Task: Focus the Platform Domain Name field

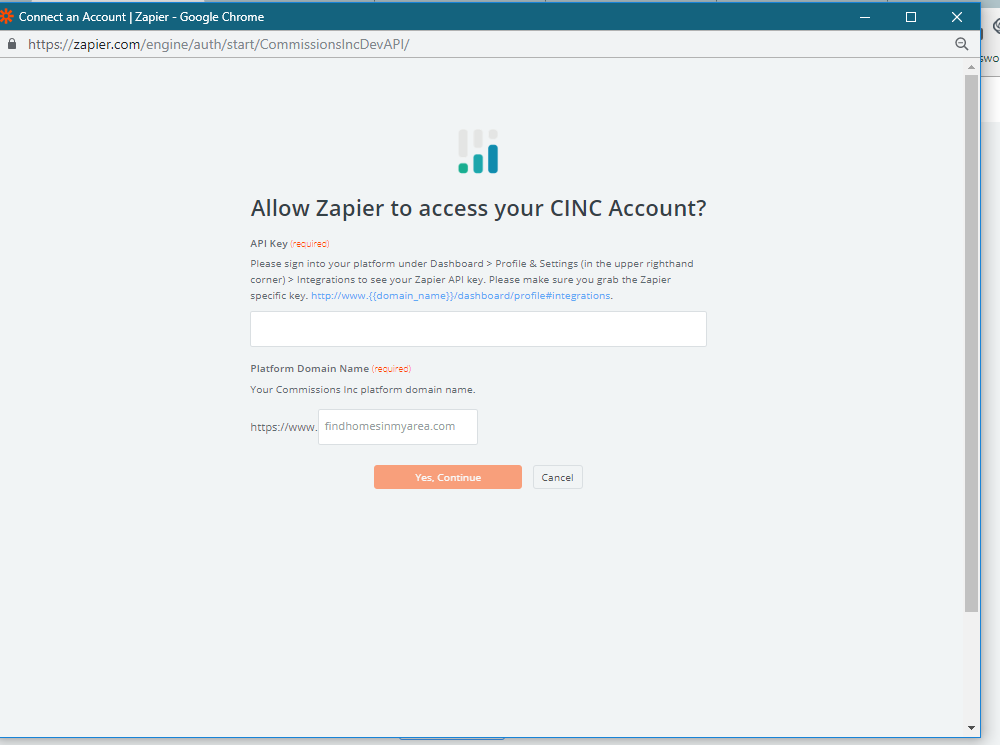Action: (x=398, y=427)
